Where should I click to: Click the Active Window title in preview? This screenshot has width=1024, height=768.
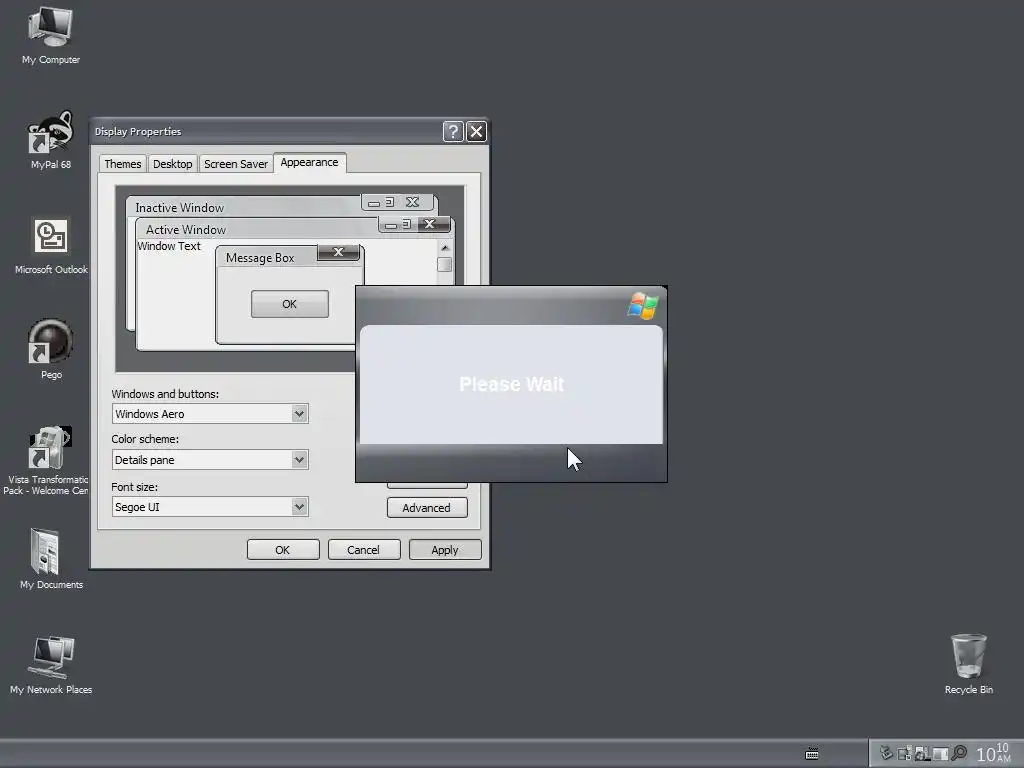click(186, 230)
